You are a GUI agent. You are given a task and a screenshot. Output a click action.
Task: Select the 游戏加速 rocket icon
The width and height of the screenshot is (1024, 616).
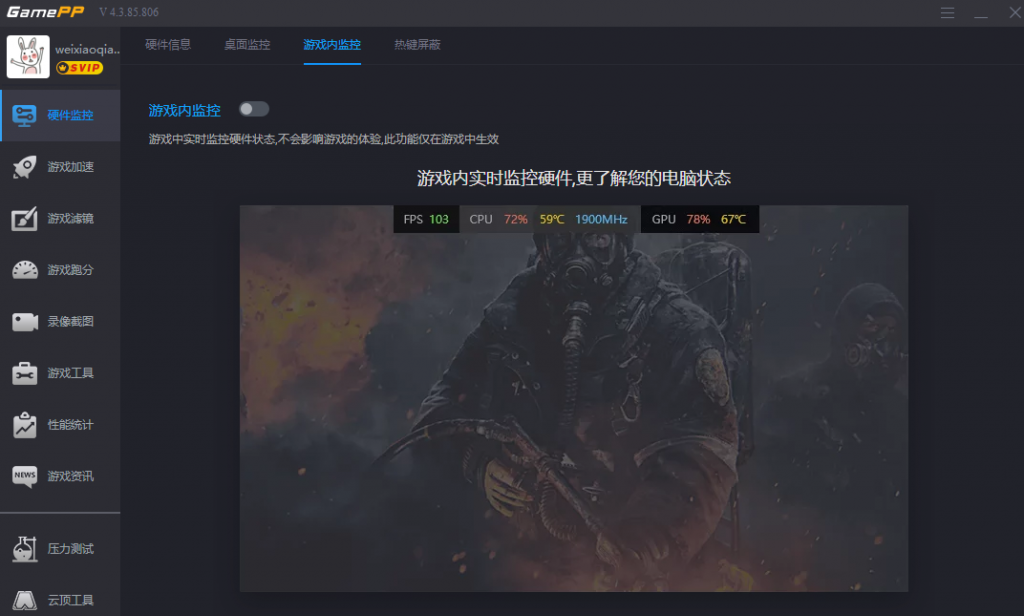pyautogui.click(x=24, y=167)
